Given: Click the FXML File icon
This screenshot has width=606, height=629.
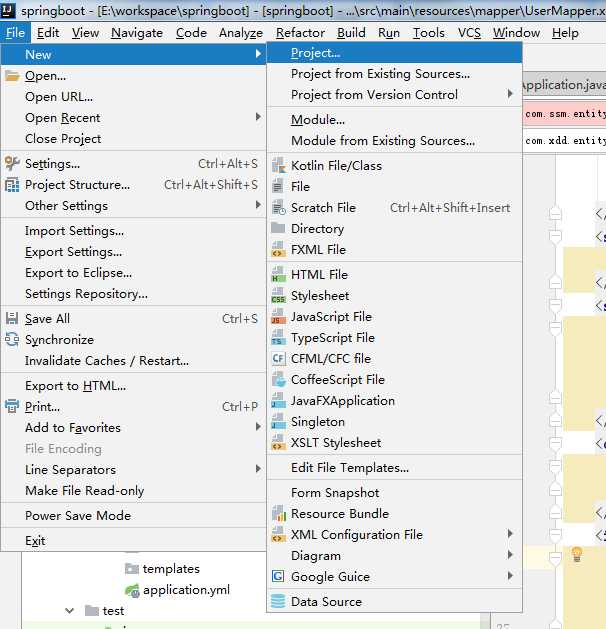Looking at the screenshot, I should click(x=278, y=250).
